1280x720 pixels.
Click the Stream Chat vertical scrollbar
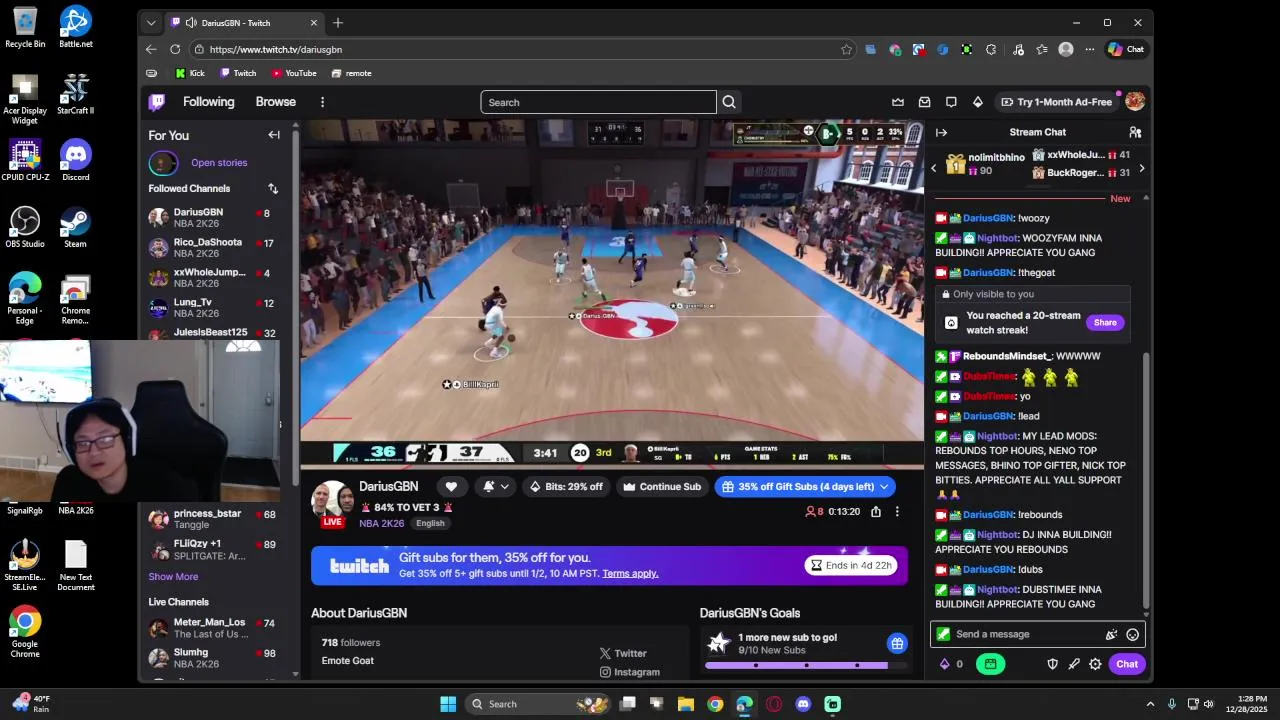click(x=1147, y=480)
